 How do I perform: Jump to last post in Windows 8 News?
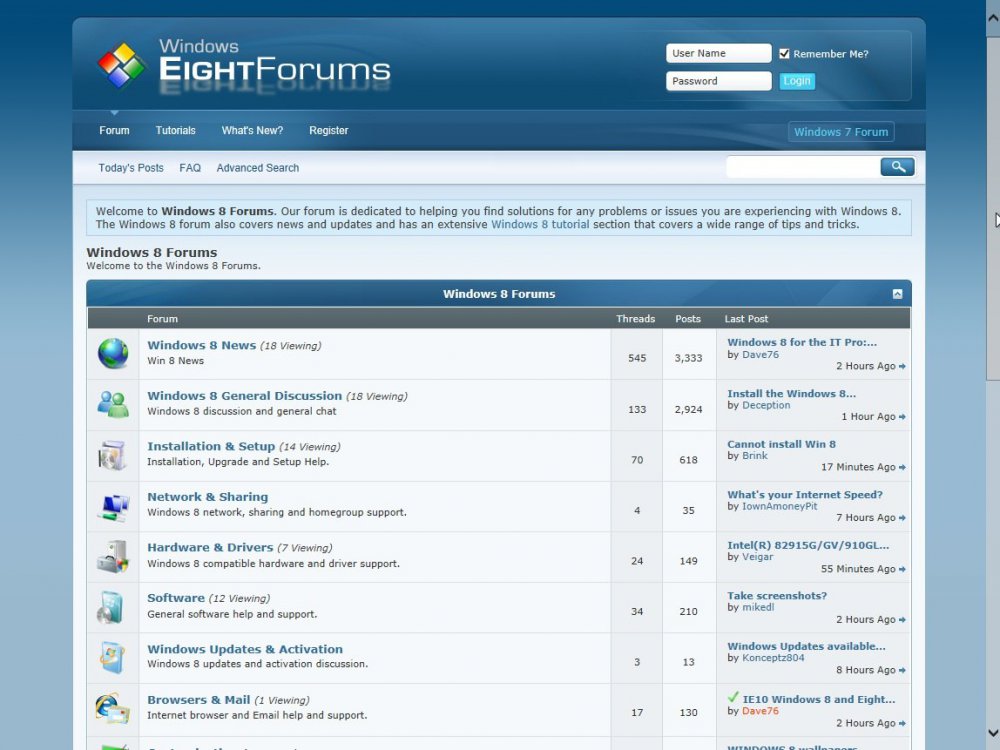(x=903, y=367)
